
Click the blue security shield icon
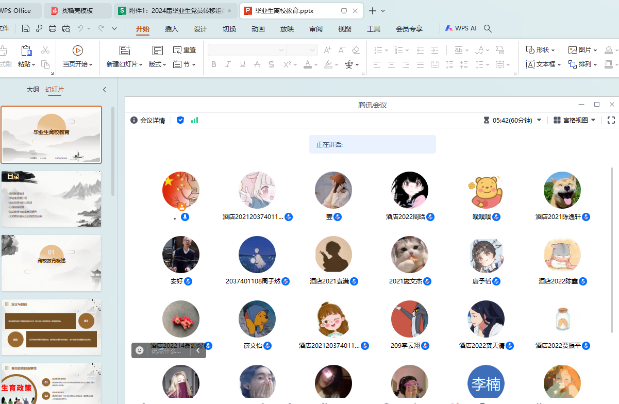tap(180, 120)
